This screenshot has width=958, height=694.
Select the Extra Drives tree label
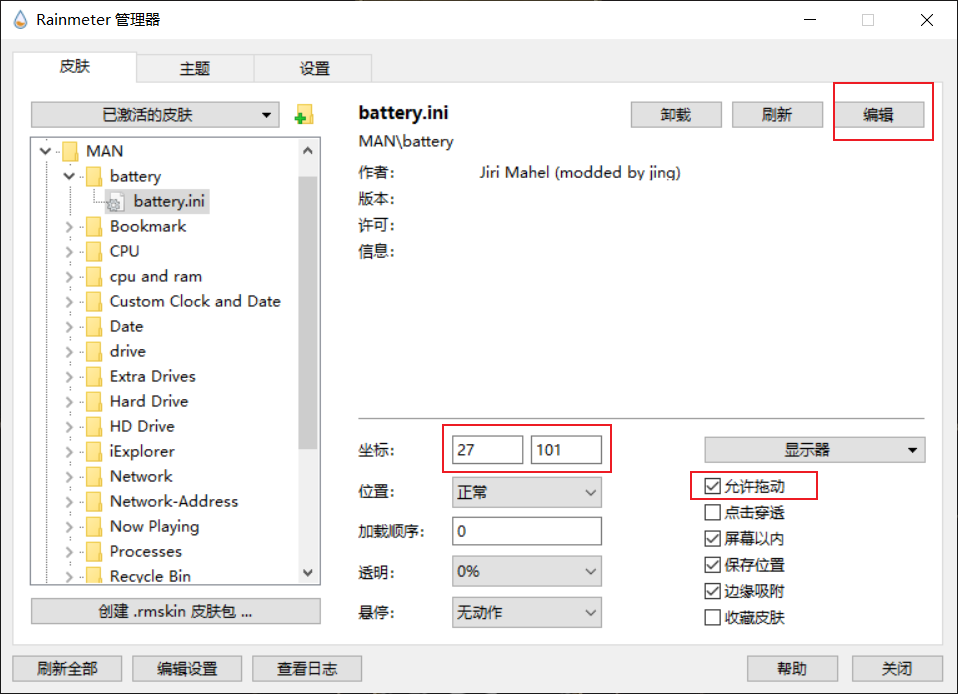(x=153, y=376)
